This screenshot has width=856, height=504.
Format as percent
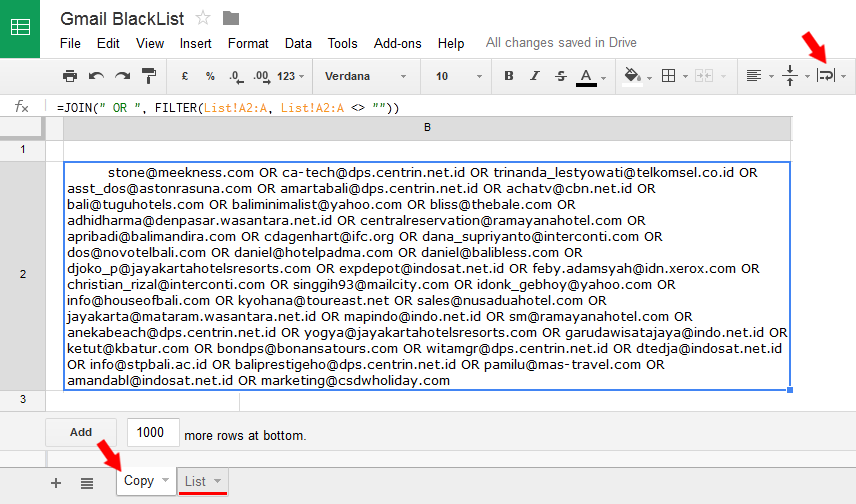point(210,76)
